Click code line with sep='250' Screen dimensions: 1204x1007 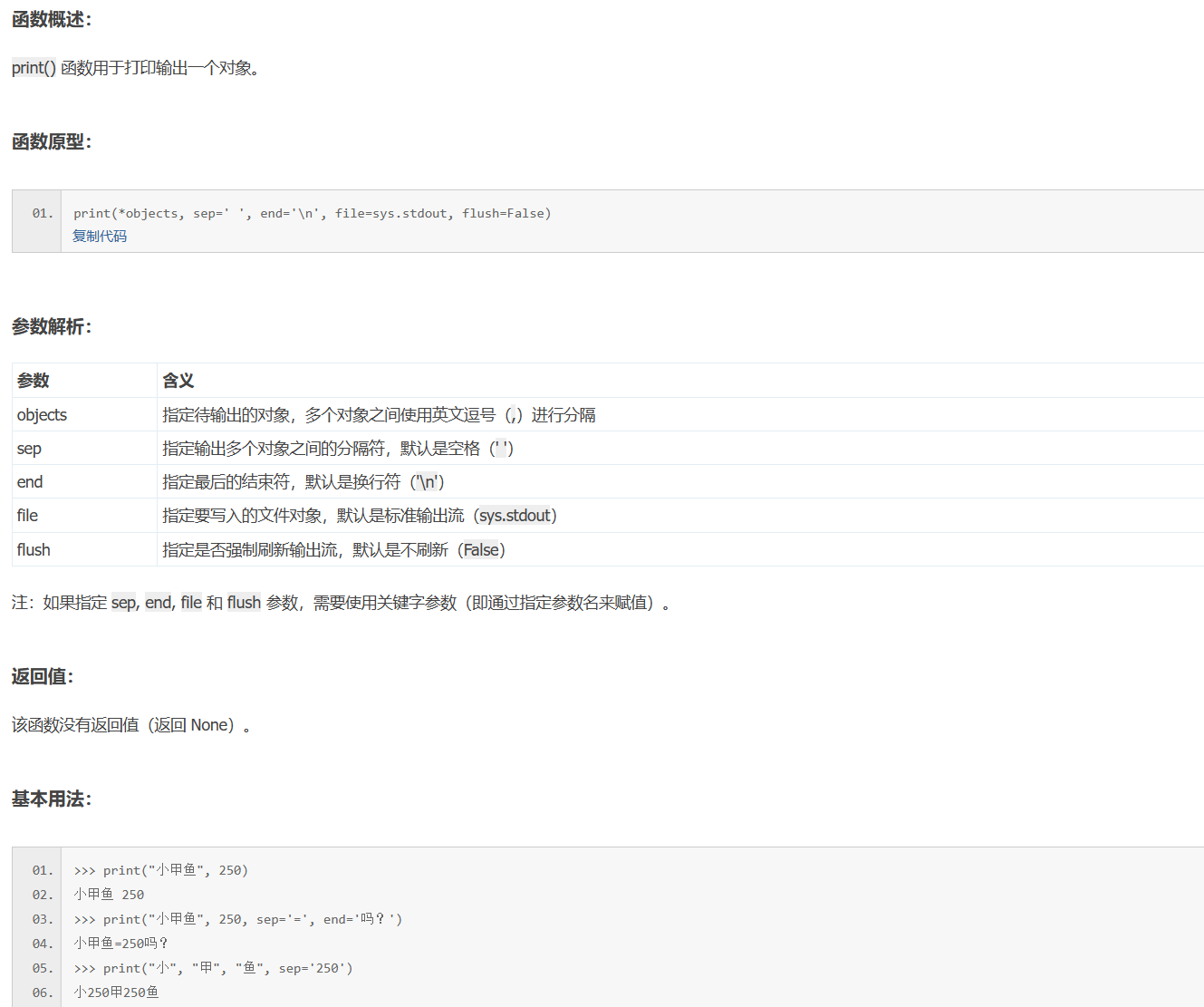tap(214, 968)
